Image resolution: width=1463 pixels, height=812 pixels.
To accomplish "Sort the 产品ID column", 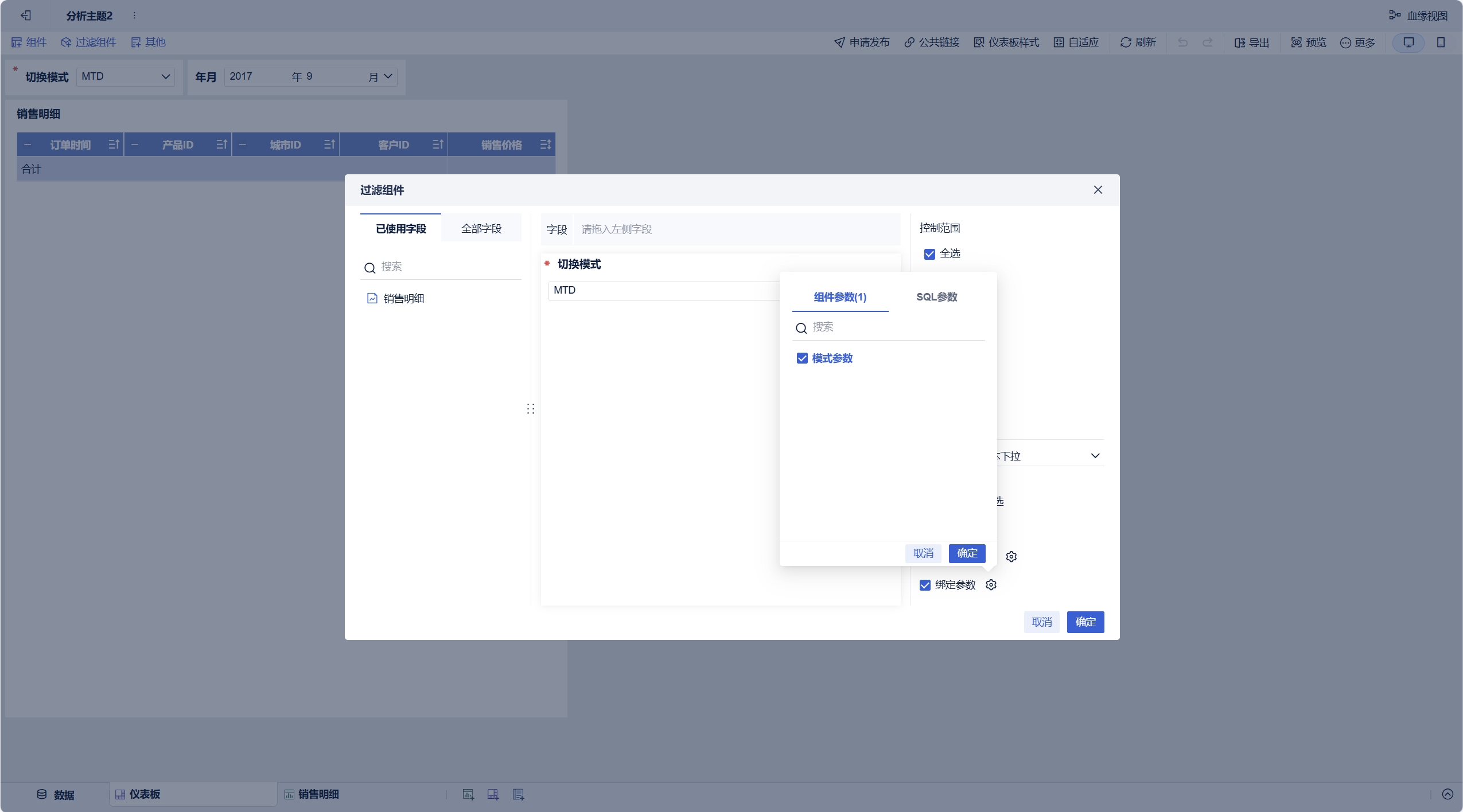I will coord(222,145).
